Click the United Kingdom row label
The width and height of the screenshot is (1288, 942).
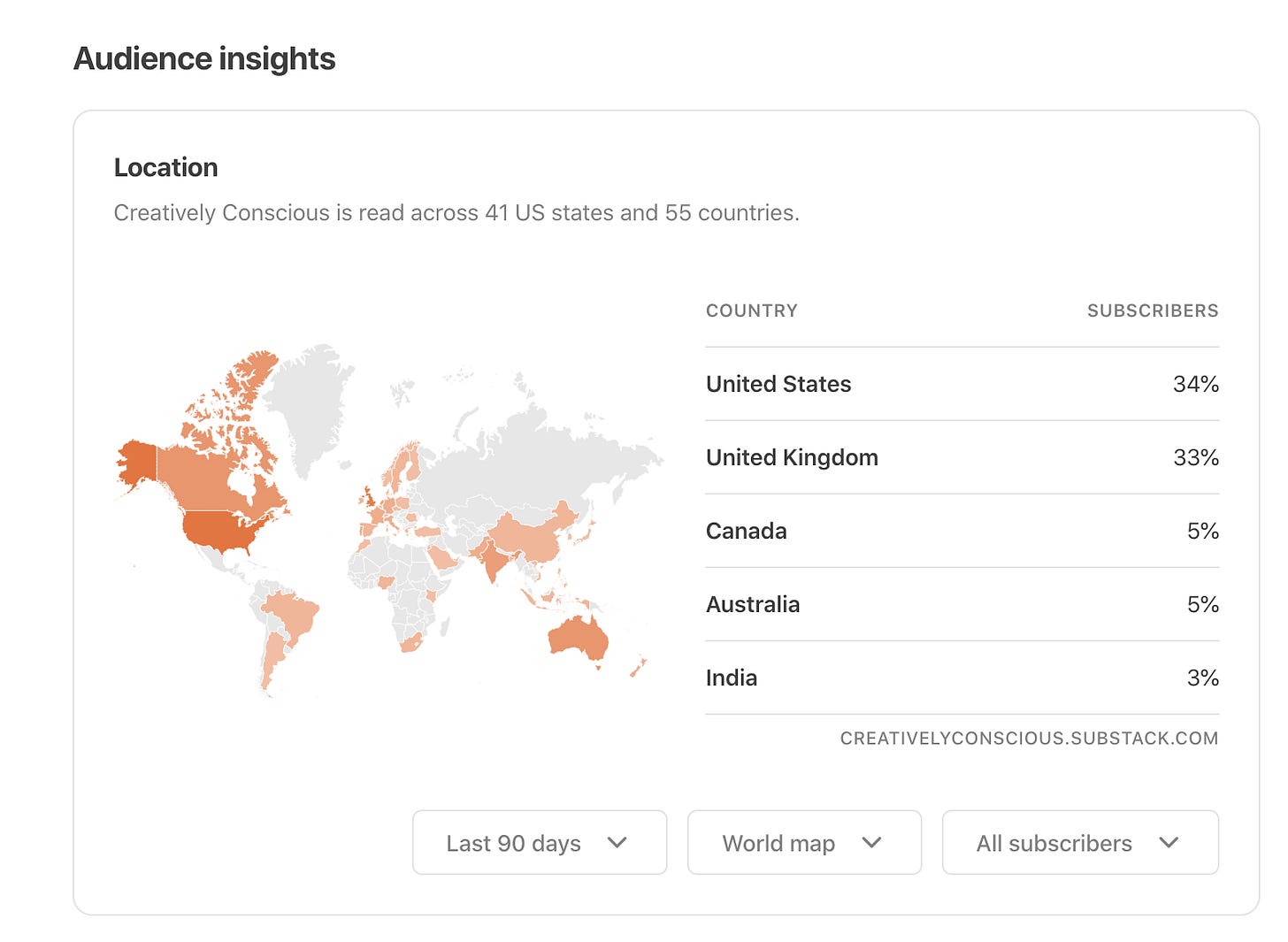pos(792,457)
